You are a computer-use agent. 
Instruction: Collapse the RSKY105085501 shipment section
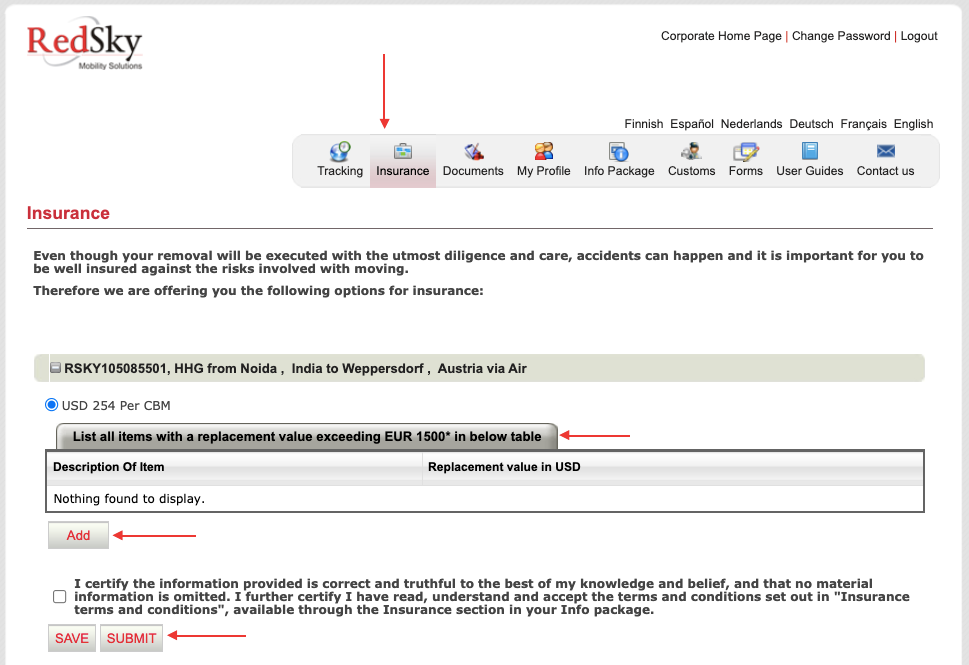[55, 368]
